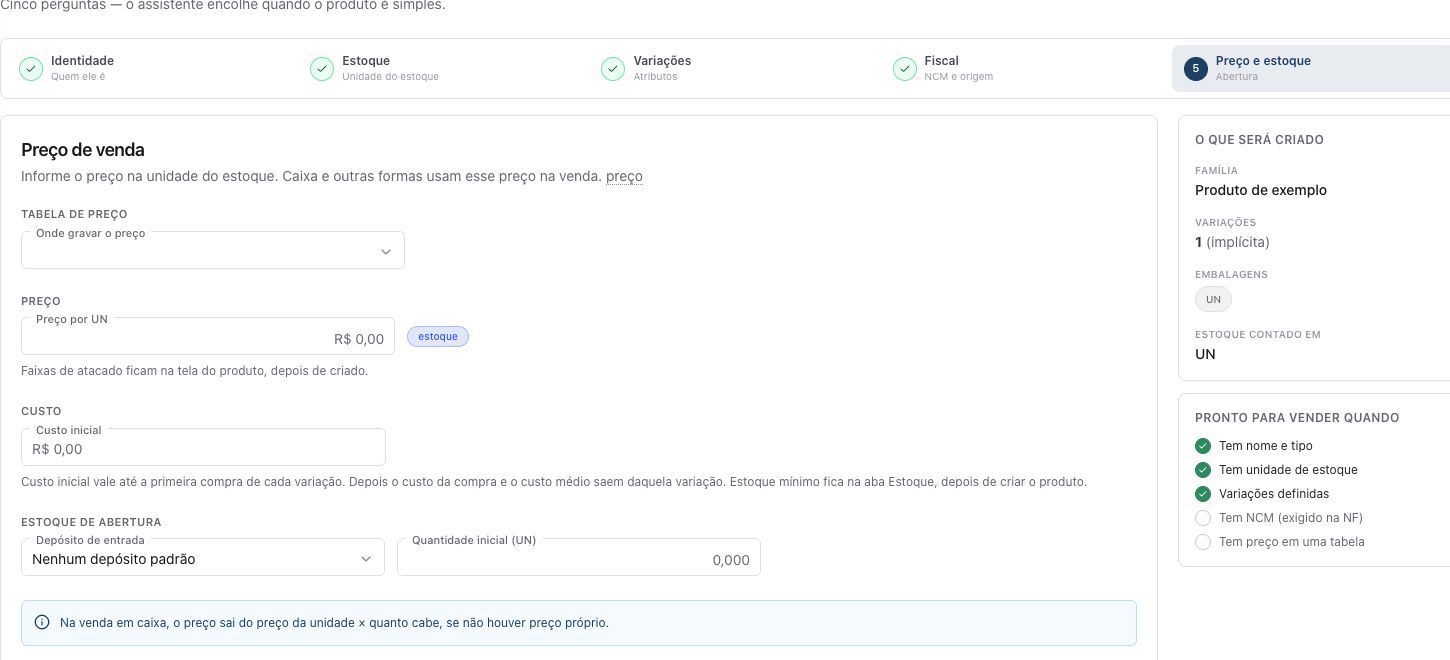The width and height of the screenshot is (1450, 660).
Task: Click the empty circle beside 'Tem NCM'
Action: click(1203, 518)
